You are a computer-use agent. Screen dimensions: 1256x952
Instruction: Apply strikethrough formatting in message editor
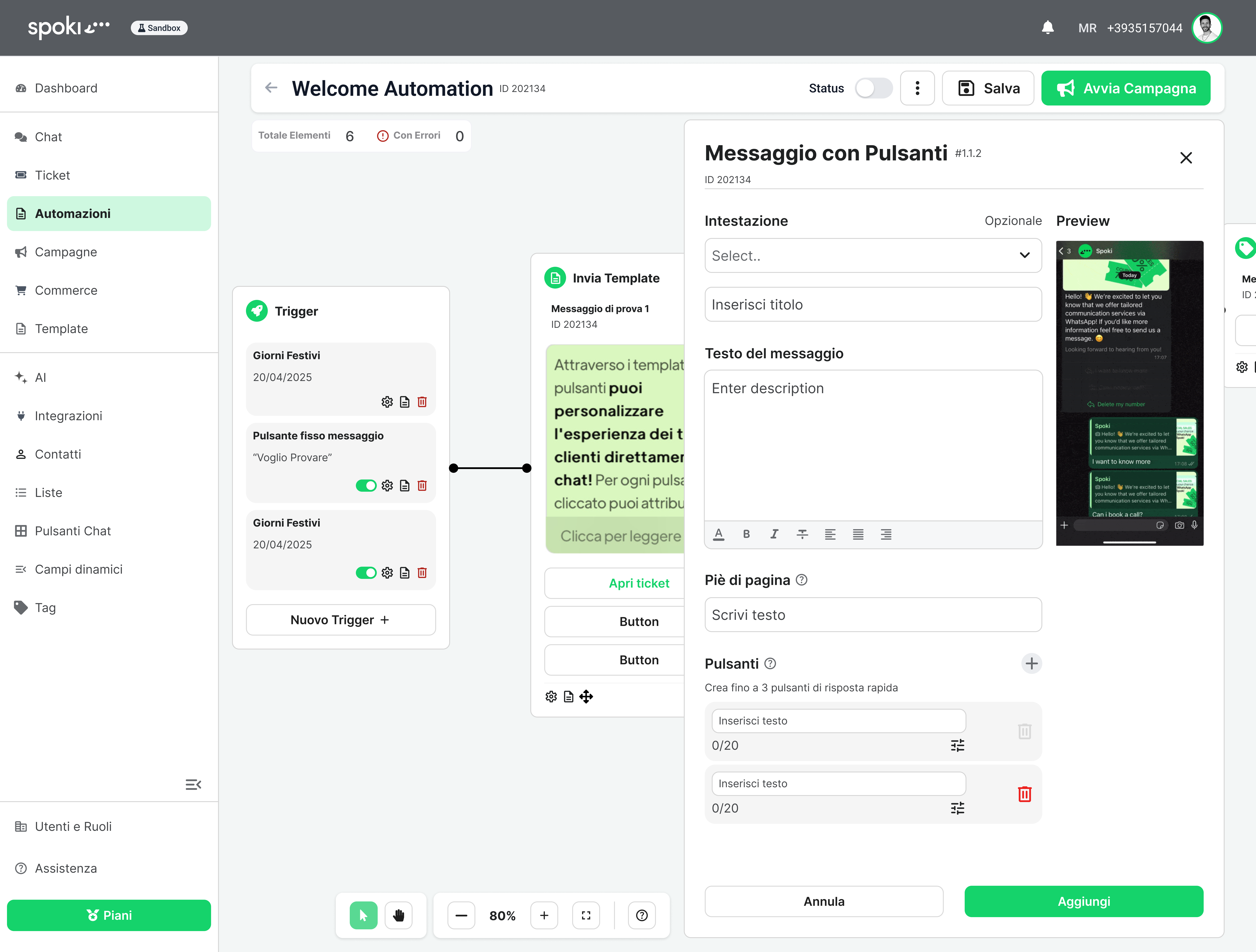pos(802,534)
